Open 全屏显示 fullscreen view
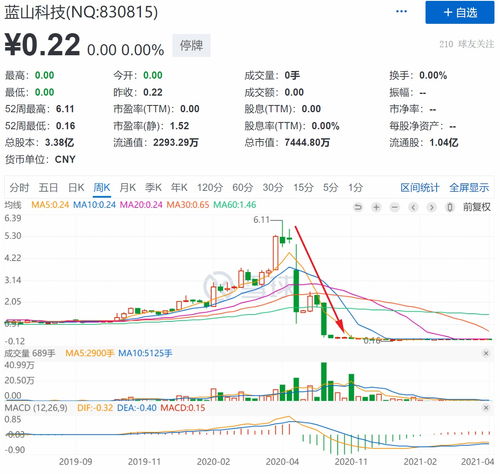The height and width of the screenshot is (474, 500). (469, 188)
